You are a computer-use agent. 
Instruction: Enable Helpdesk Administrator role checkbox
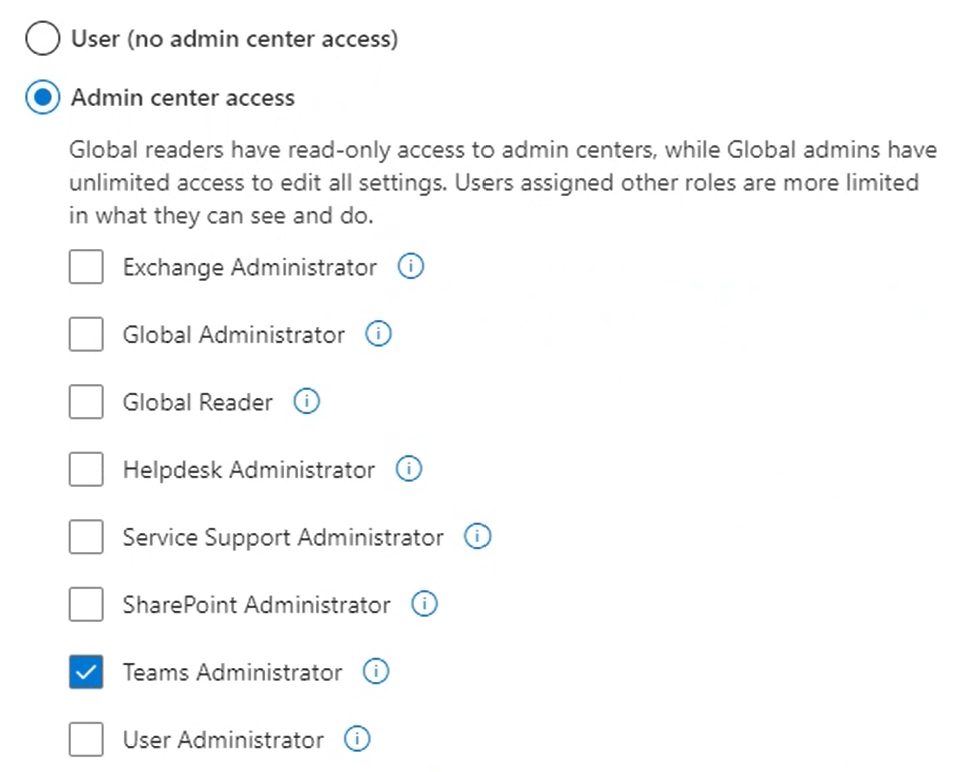[x=86, y=469]
